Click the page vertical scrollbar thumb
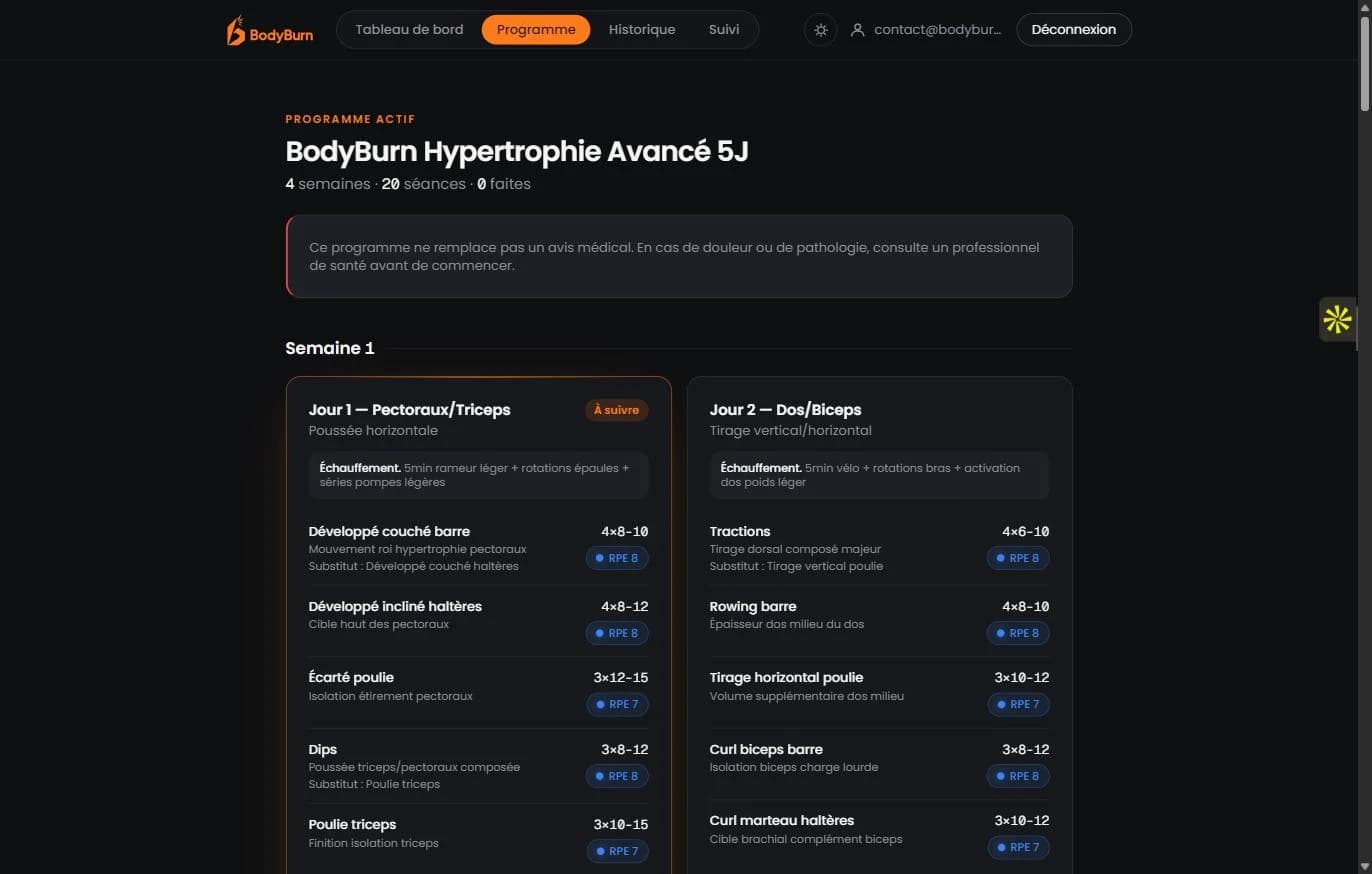1372x874 pixels. coord(1365,62)
